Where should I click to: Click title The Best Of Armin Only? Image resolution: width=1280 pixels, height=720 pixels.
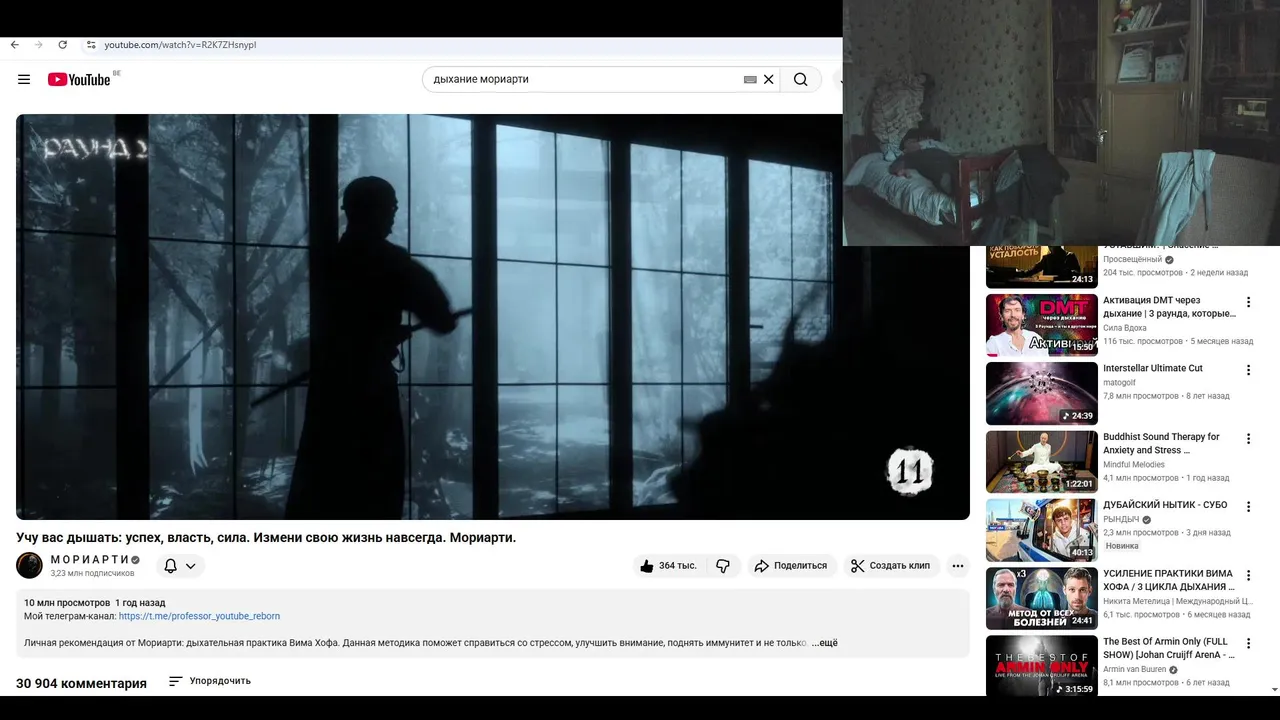click(x=1169, y=648)
